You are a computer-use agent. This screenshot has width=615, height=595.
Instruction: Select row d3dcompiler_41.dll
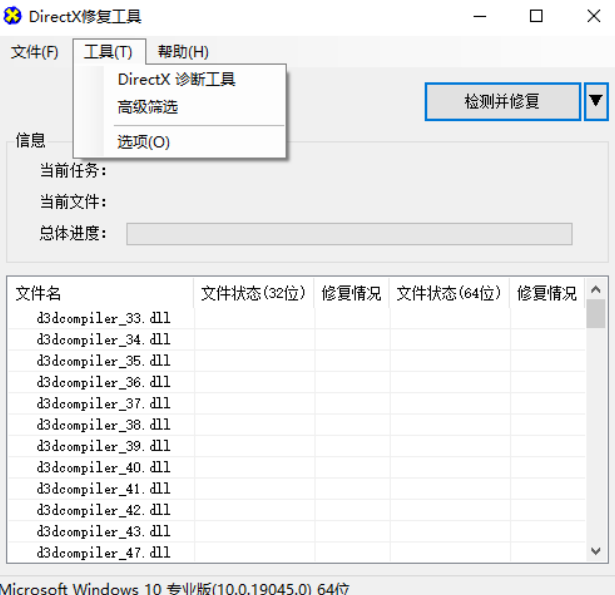coord(297,489)
